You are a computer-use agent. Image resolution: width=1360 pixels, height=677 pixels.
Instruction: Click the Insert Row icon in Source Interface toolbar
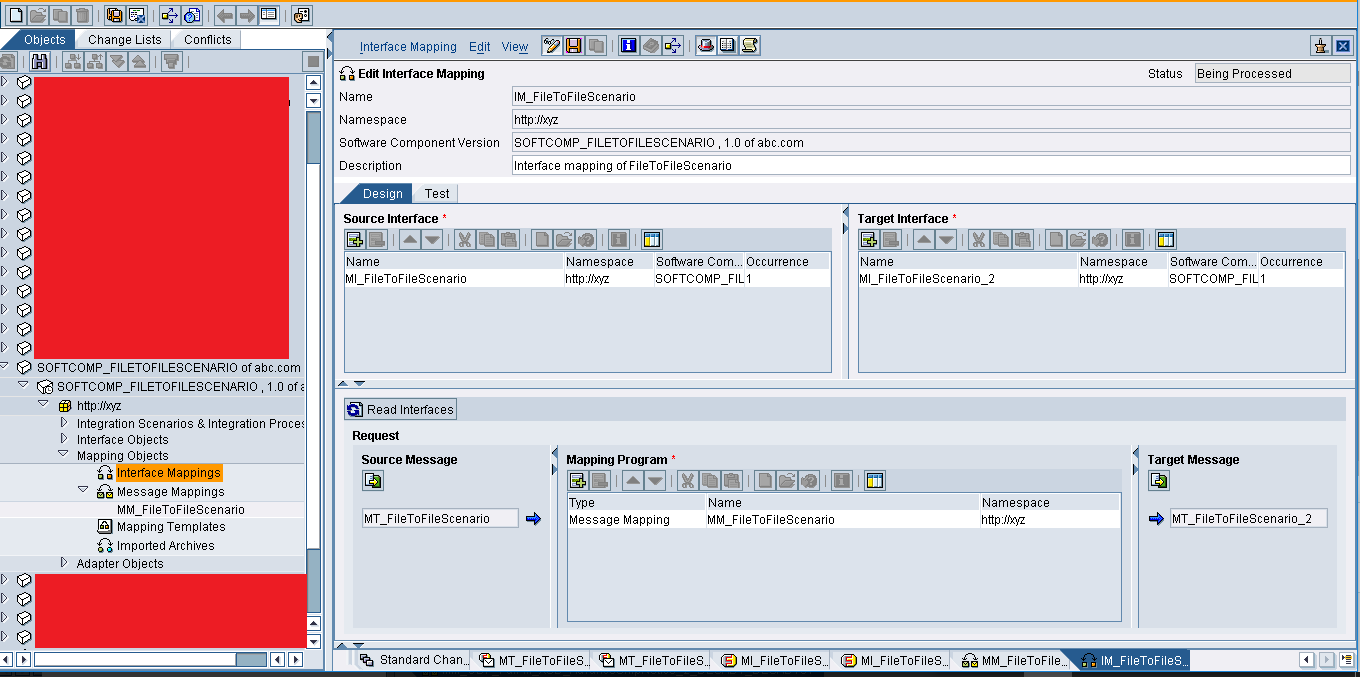(354, 239)
